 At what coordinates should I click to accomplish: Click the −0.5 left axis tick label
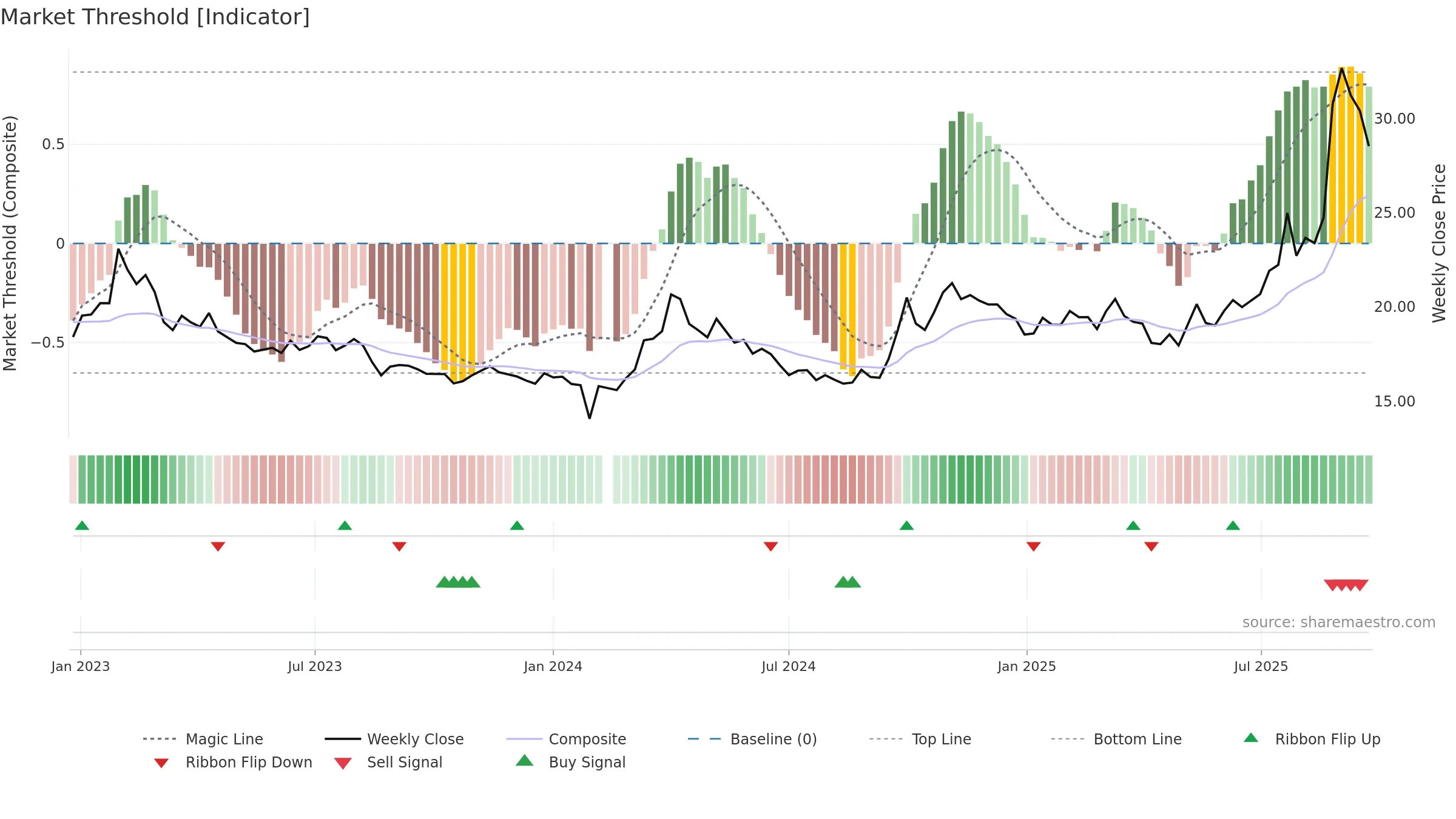tap(48, 343)
